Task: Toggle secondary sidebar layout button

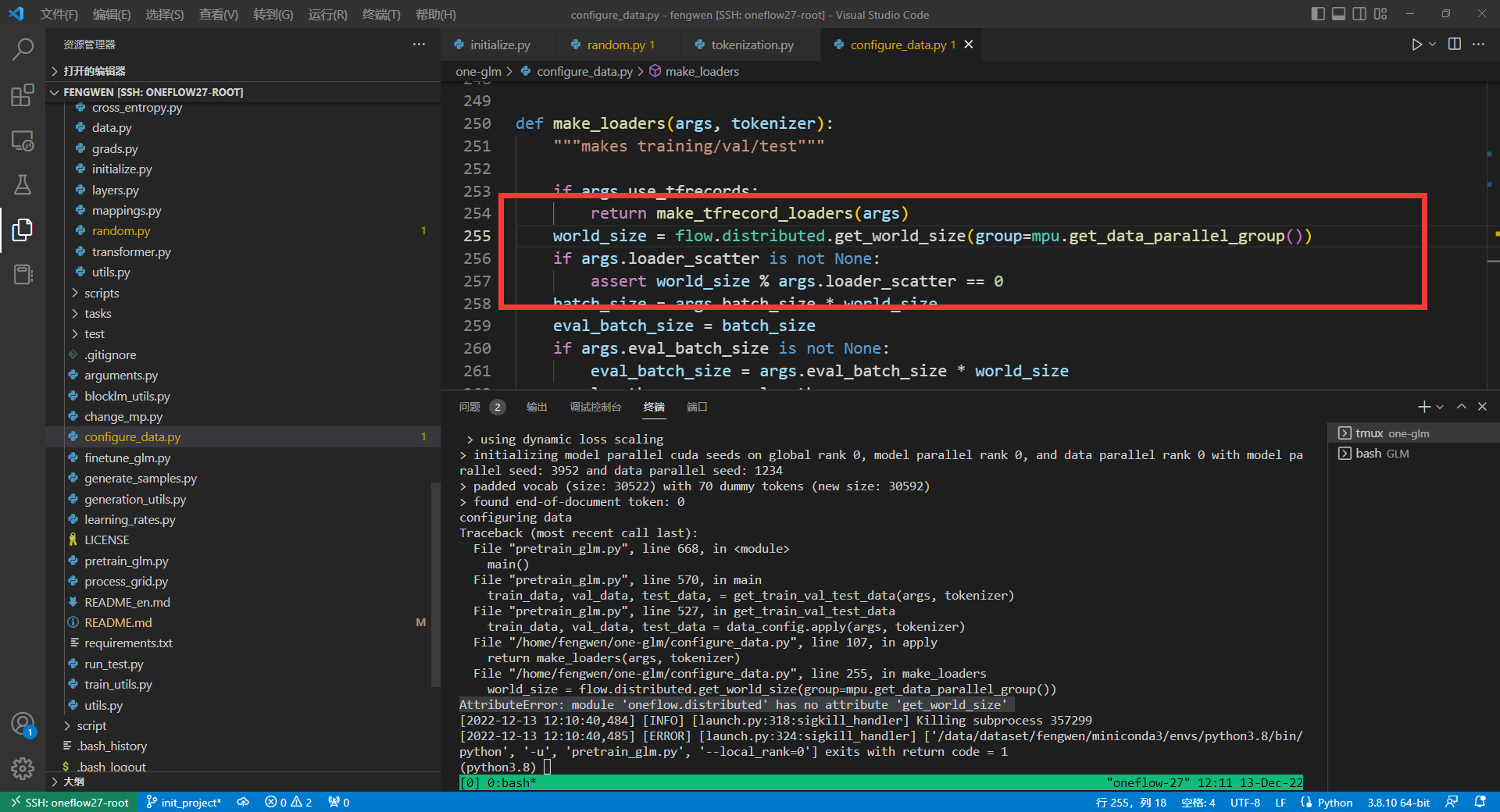Action: (1359, 14)
